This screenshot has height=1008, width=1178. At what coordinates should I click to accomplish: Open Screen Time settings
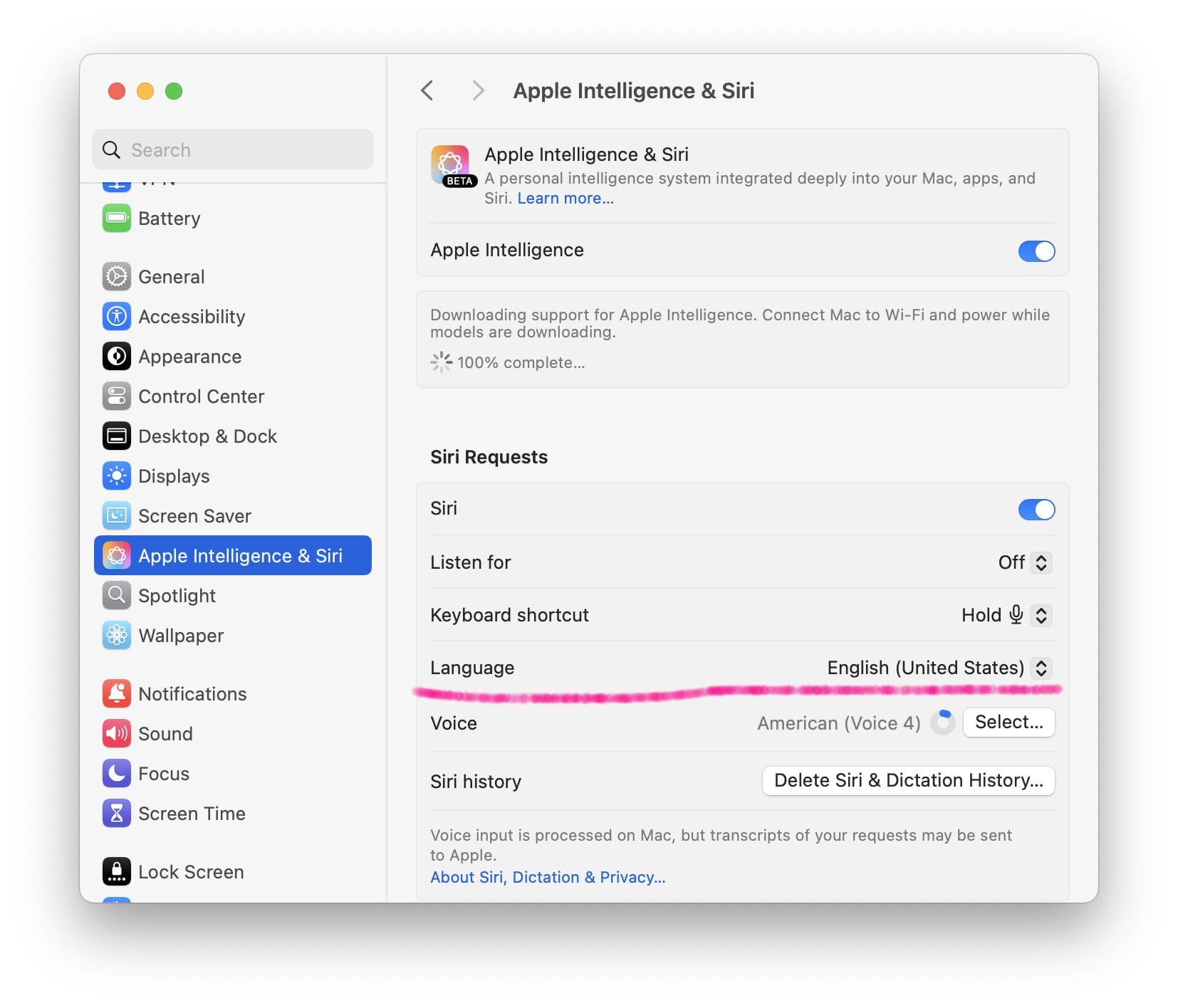(233, 814)
